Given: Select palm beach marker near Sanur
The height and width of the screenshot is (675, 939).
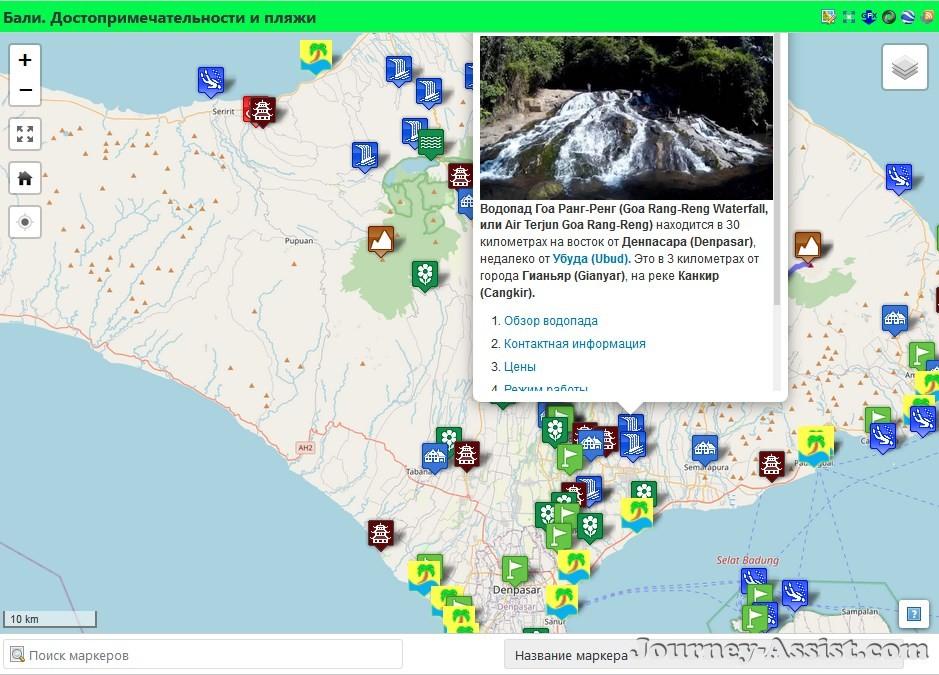Looking at the screenshot, I should point(562,602).
